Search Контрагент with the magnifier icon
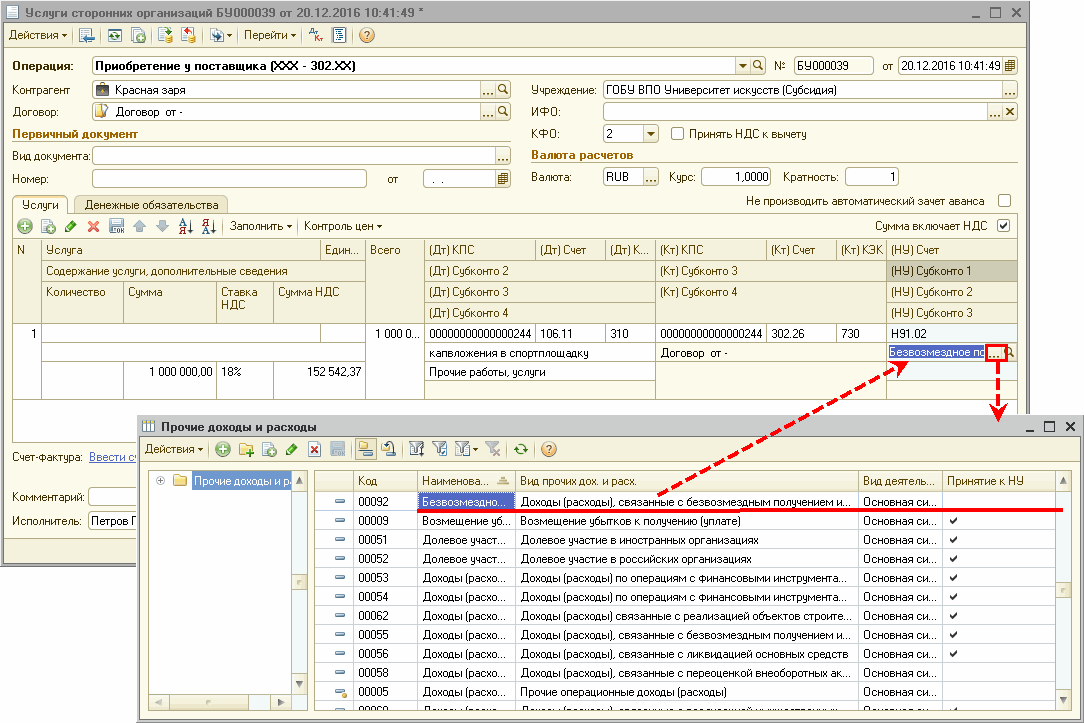 (x=504, y=89)
